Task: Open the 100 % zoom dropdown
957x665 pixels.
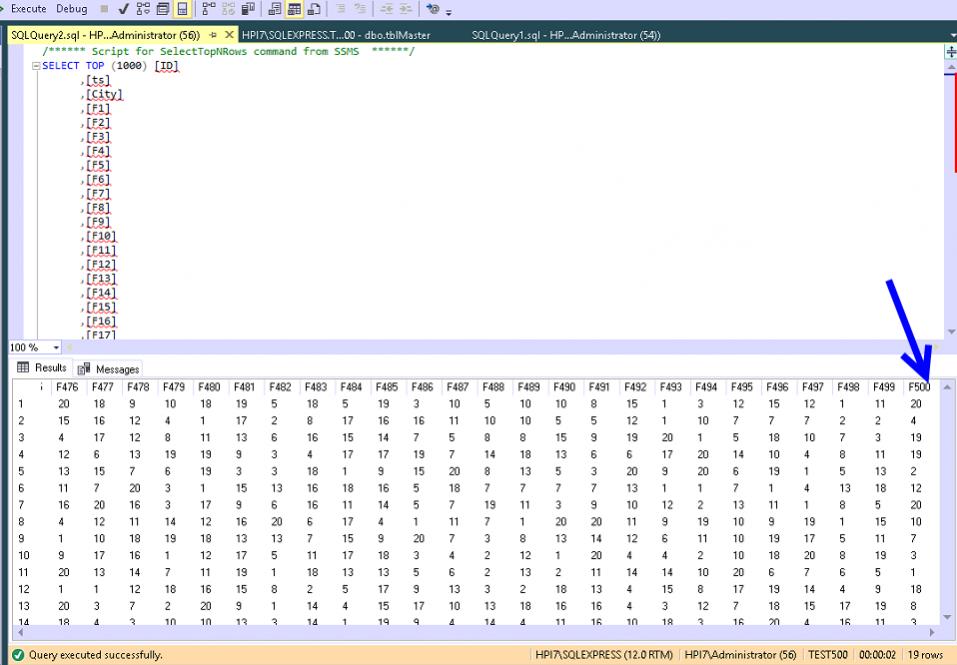Action: point(56,348)
